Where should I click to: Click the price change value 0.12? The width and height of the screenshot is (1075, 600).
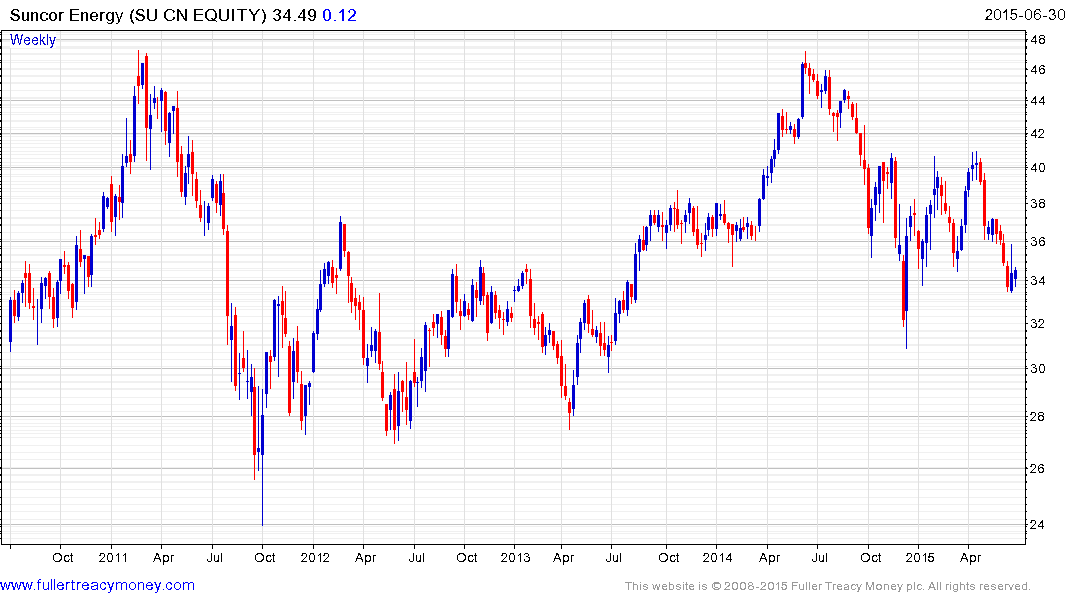339,15
